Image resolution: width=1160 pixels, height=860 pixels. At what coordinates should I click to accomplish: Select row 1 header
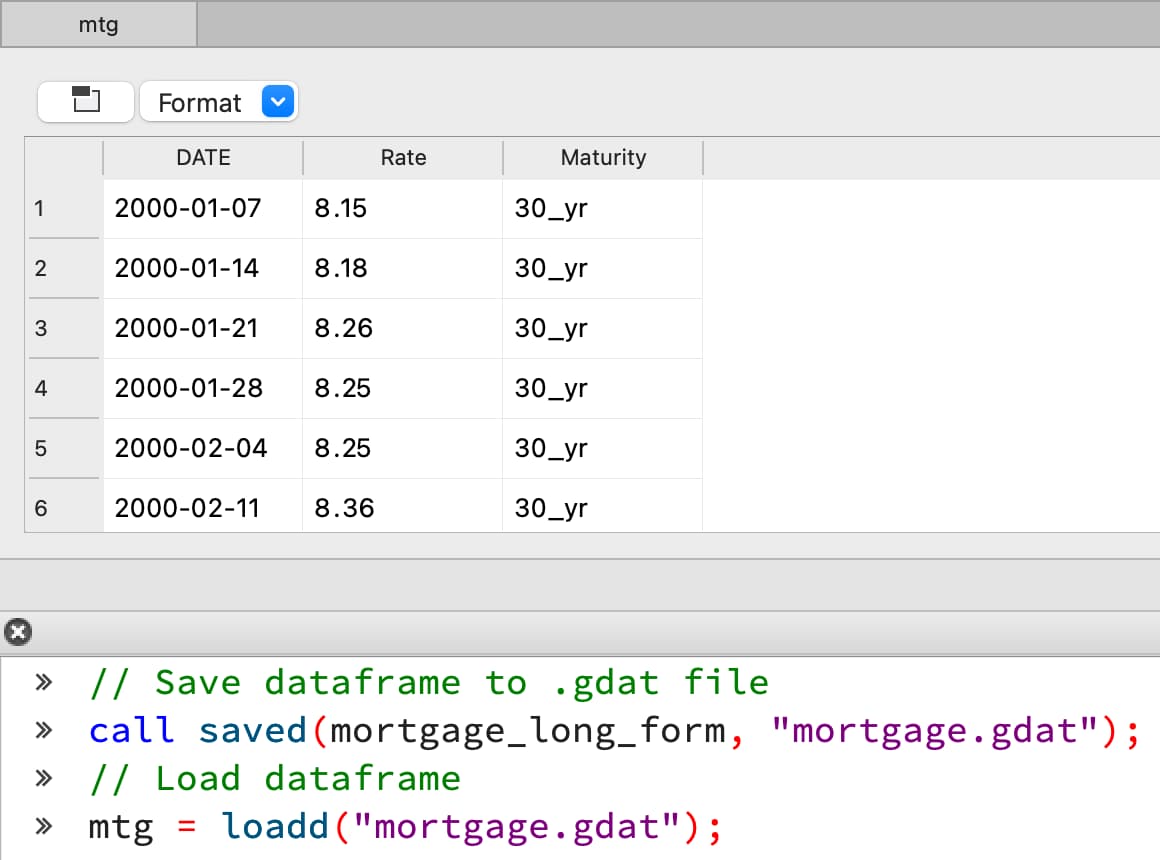coord(40,209)
